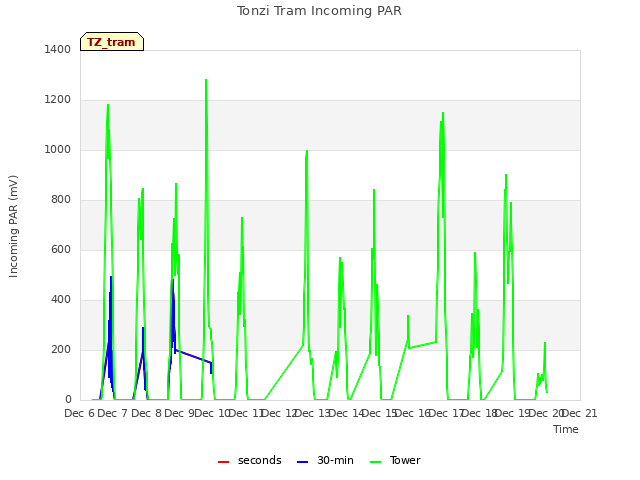Toggle the seconds series legend entry

[250, 460]
